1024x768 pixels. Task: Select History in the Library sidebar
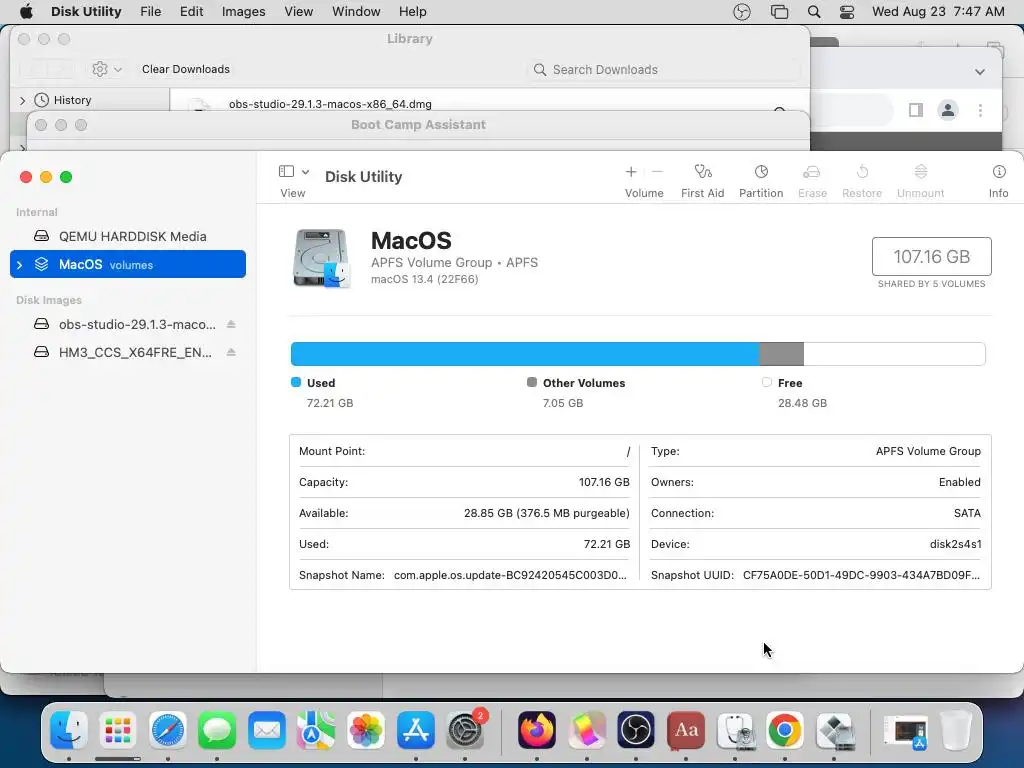click(x=72, y=100)
